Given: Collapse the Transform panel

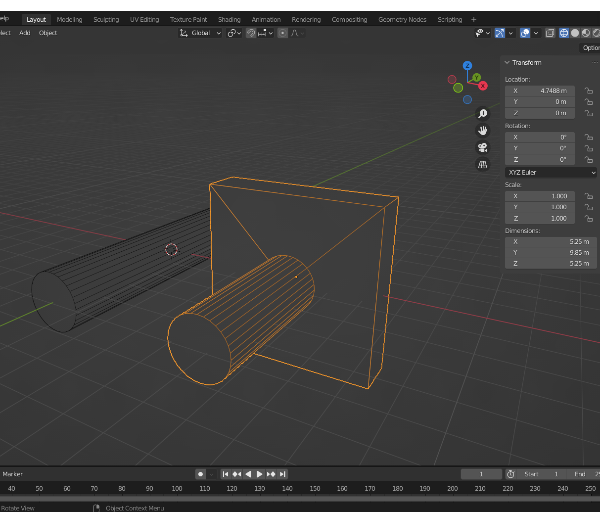Looking at the screenshot, I should click(x=507, y=62).
